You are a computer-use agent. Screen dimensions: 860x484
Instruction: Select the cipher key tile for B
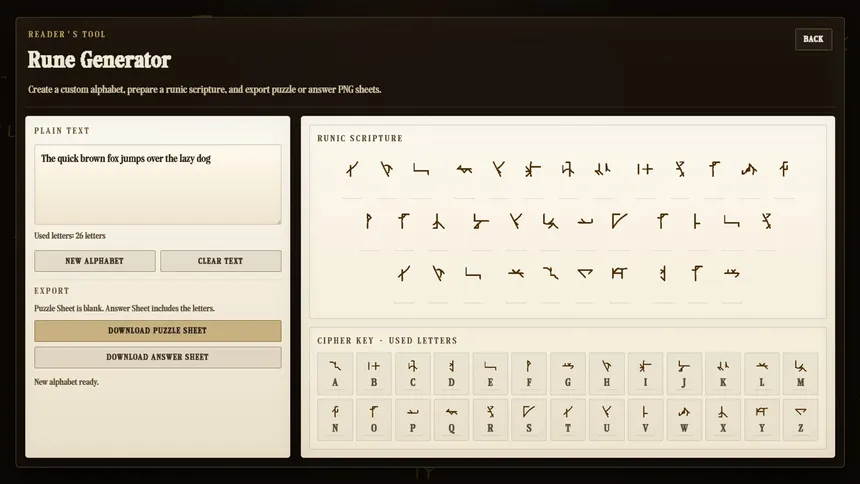tap(374, 374)
